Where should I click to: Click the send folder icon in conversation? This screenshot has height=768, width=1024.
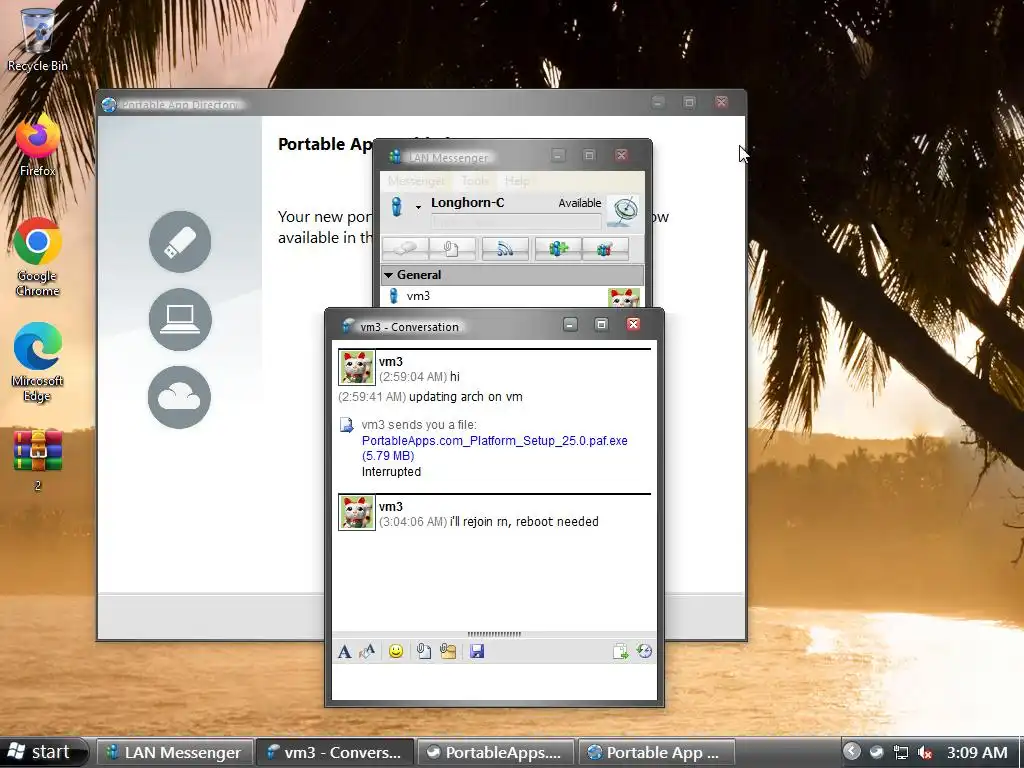[448, 651]
